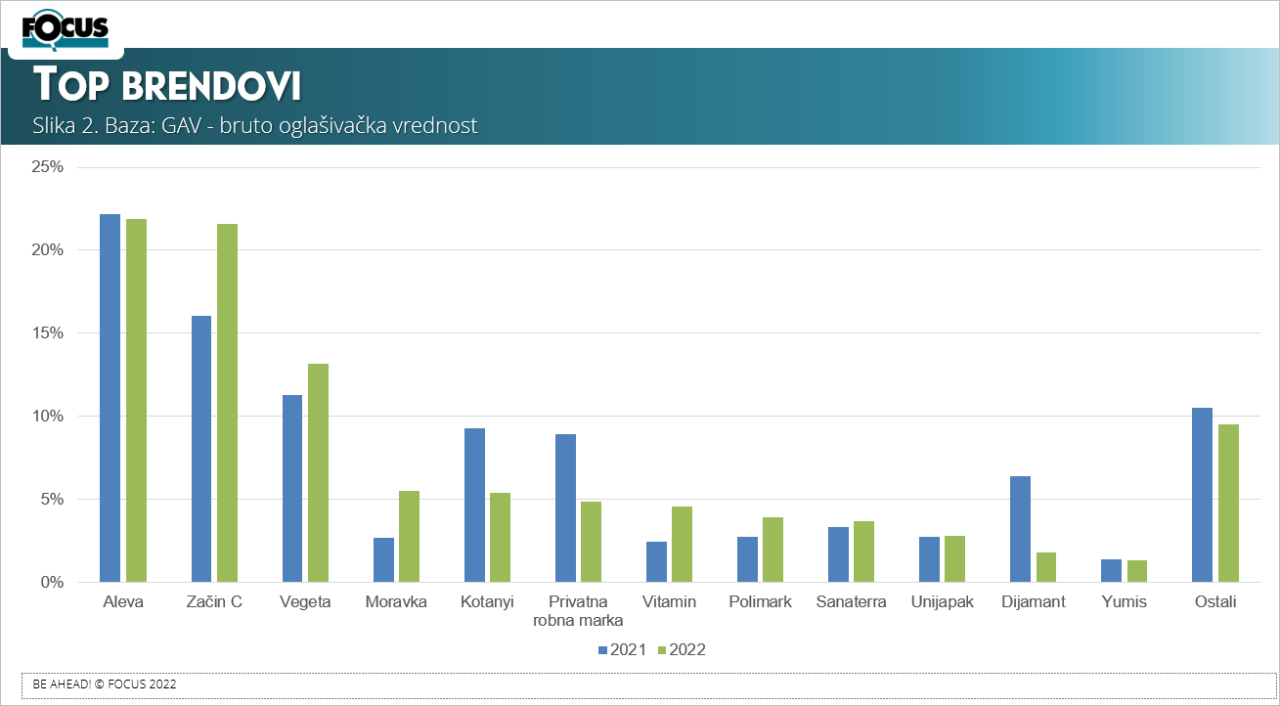
Task: Select the 'Unijapak' category label
Action: tap(942, 602)
